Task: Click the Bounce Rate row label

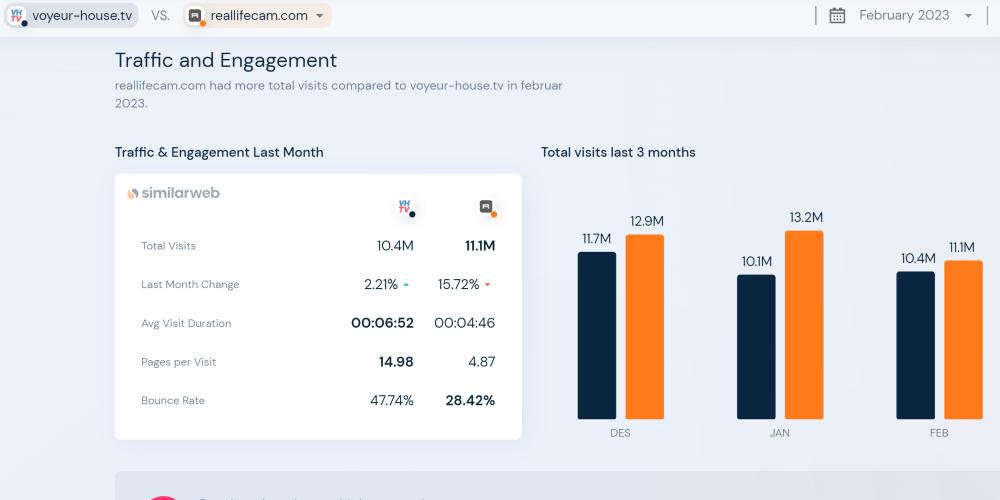Action: [x=173, y=401]
